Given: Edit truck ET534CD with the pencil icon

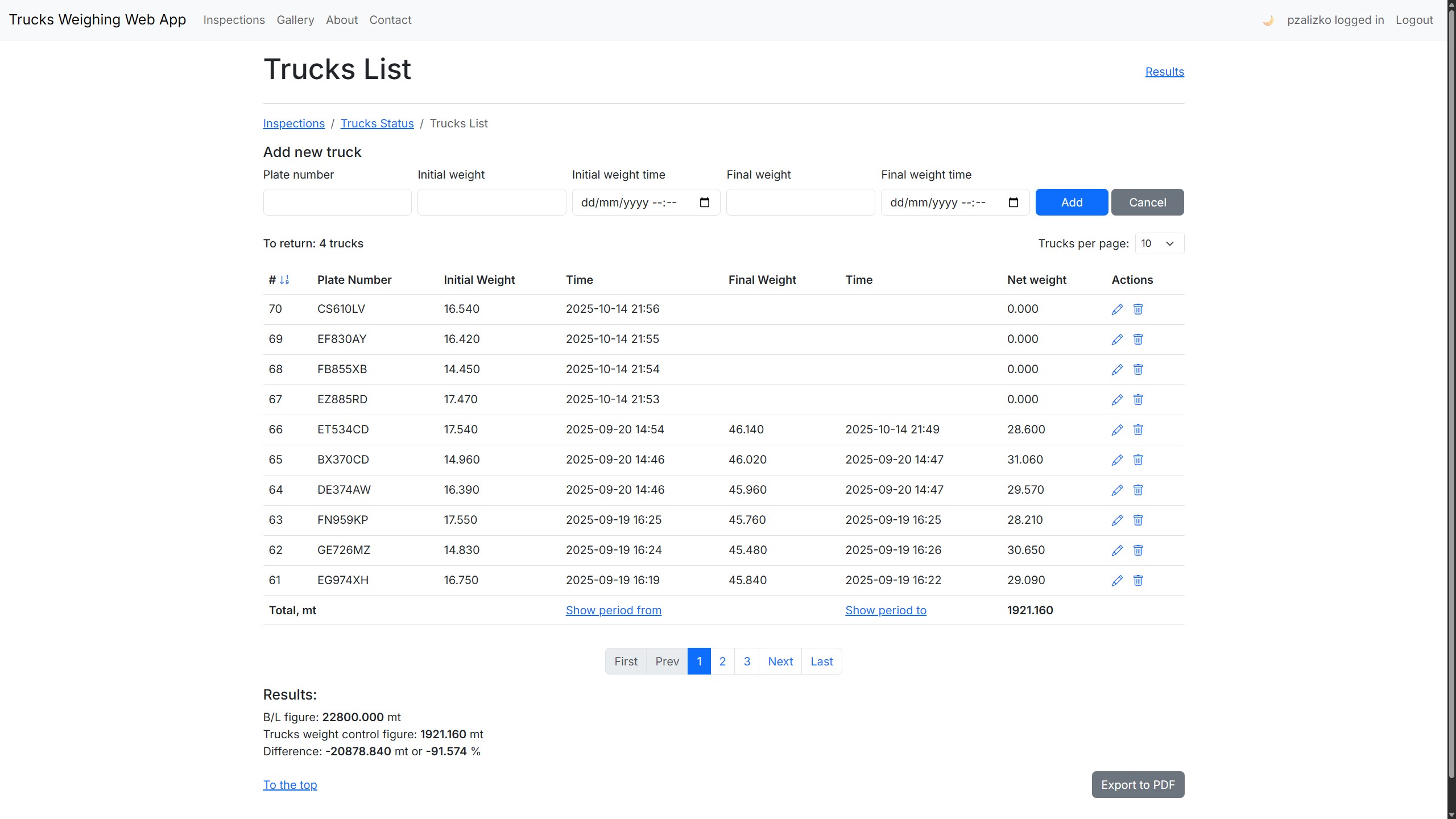Looking at the screenshot, I should point(1117,430).
